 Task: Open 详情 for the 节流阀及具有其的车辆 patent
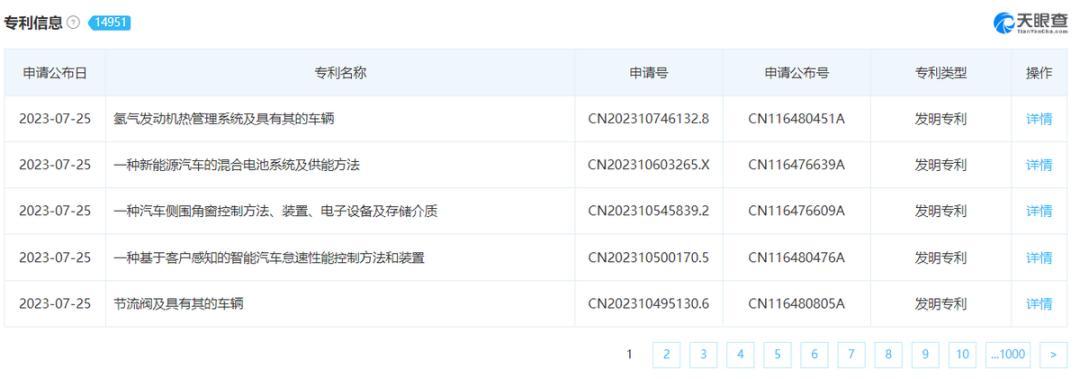pyautogui.click(x=1039, y=304)
